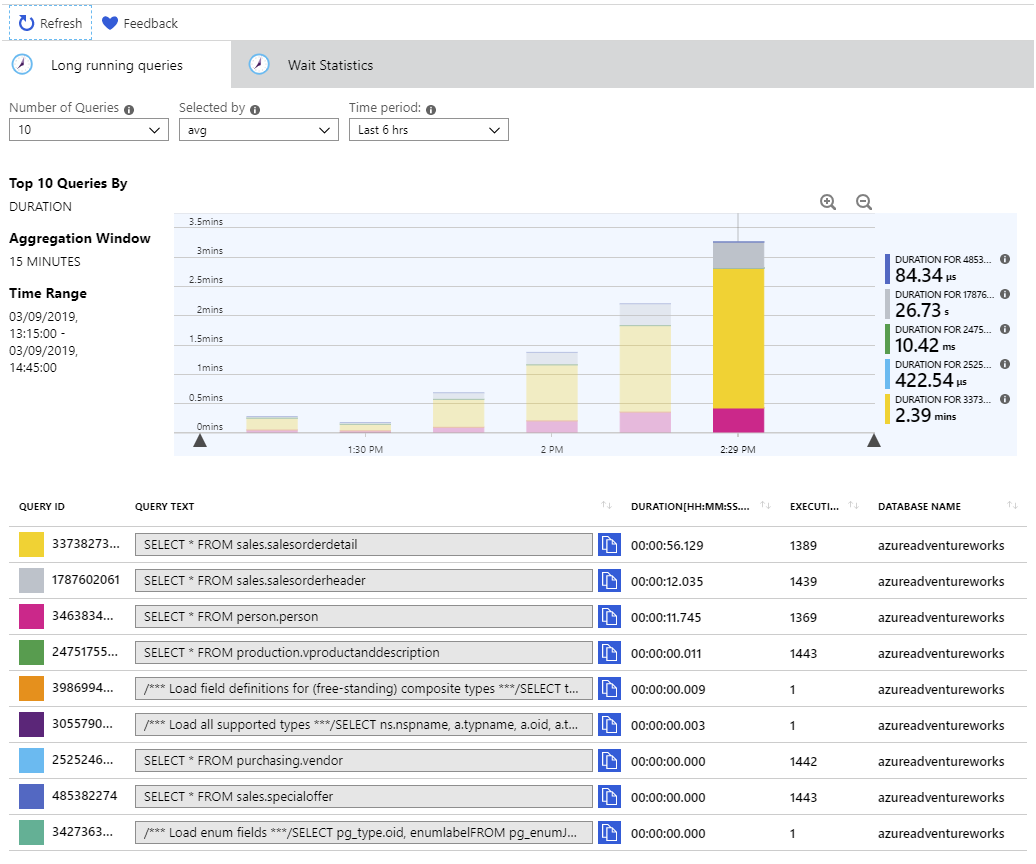
Task: Click the Refresh button
Action: coord(50,23)
